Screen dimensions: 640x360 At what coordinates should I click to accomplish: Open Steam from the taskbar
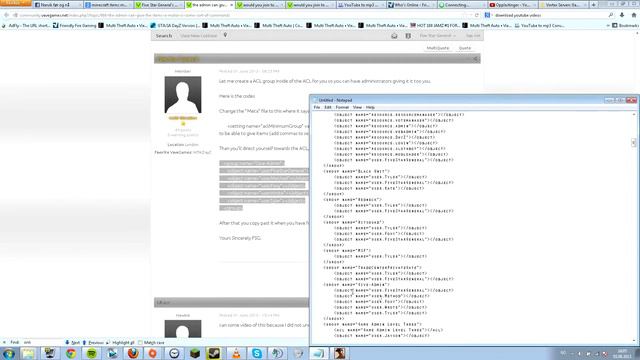215,353
